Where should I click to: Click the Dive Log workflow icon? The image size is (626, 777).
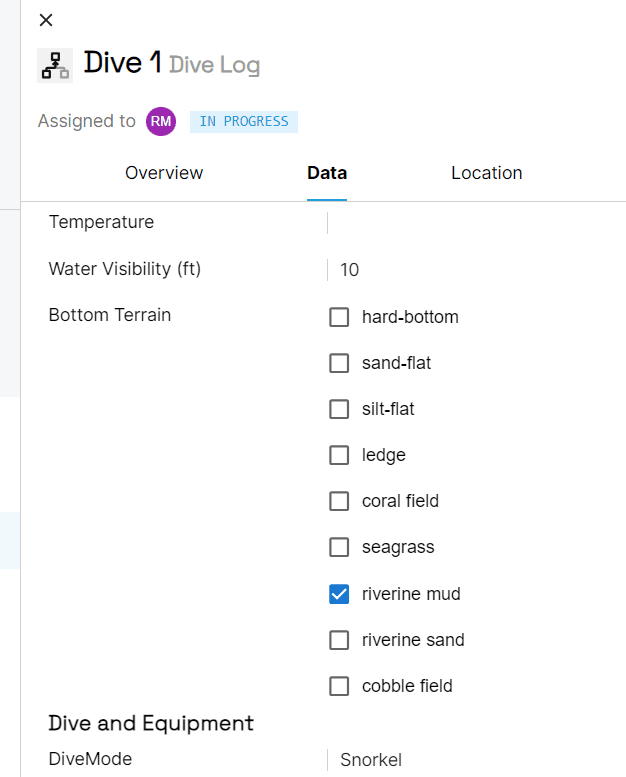(x=55, y=65)
